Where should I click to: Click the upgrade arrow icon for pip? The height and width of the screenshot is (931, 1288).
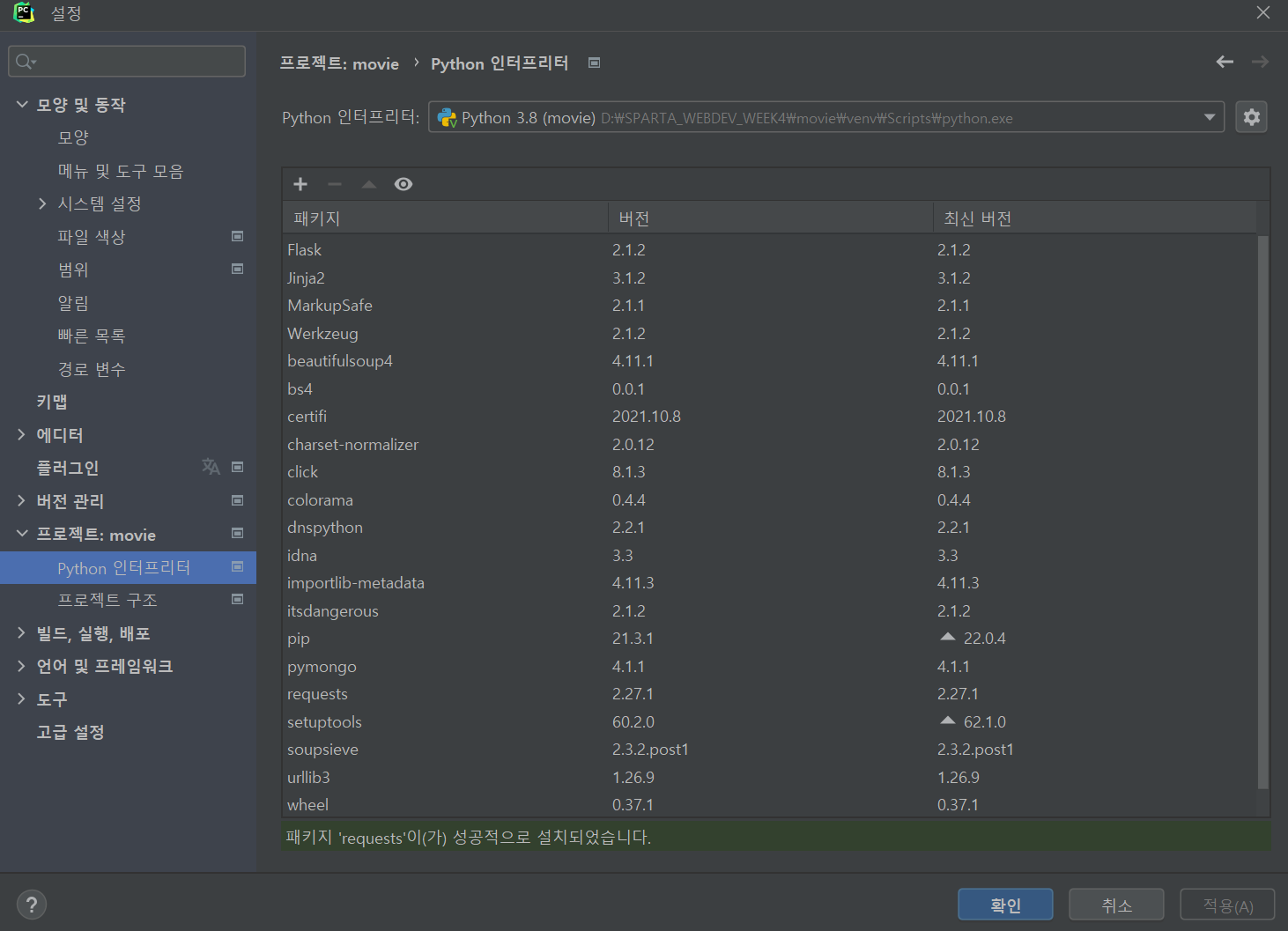click(948, 637)
